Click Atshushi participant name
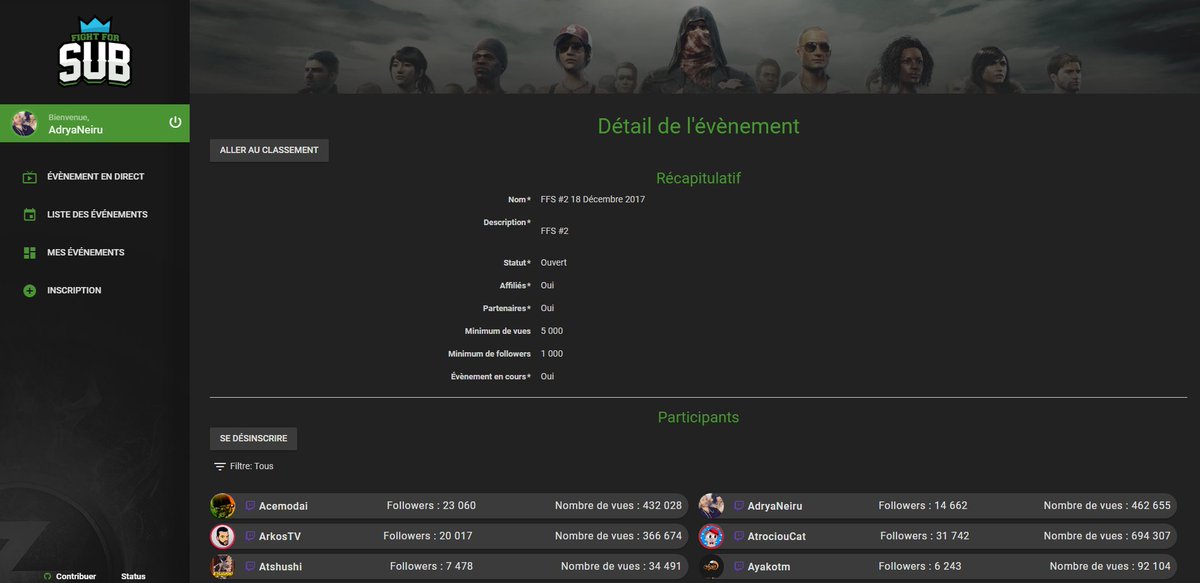This screenshot has width=1200, height=583. tap(282, 567)
